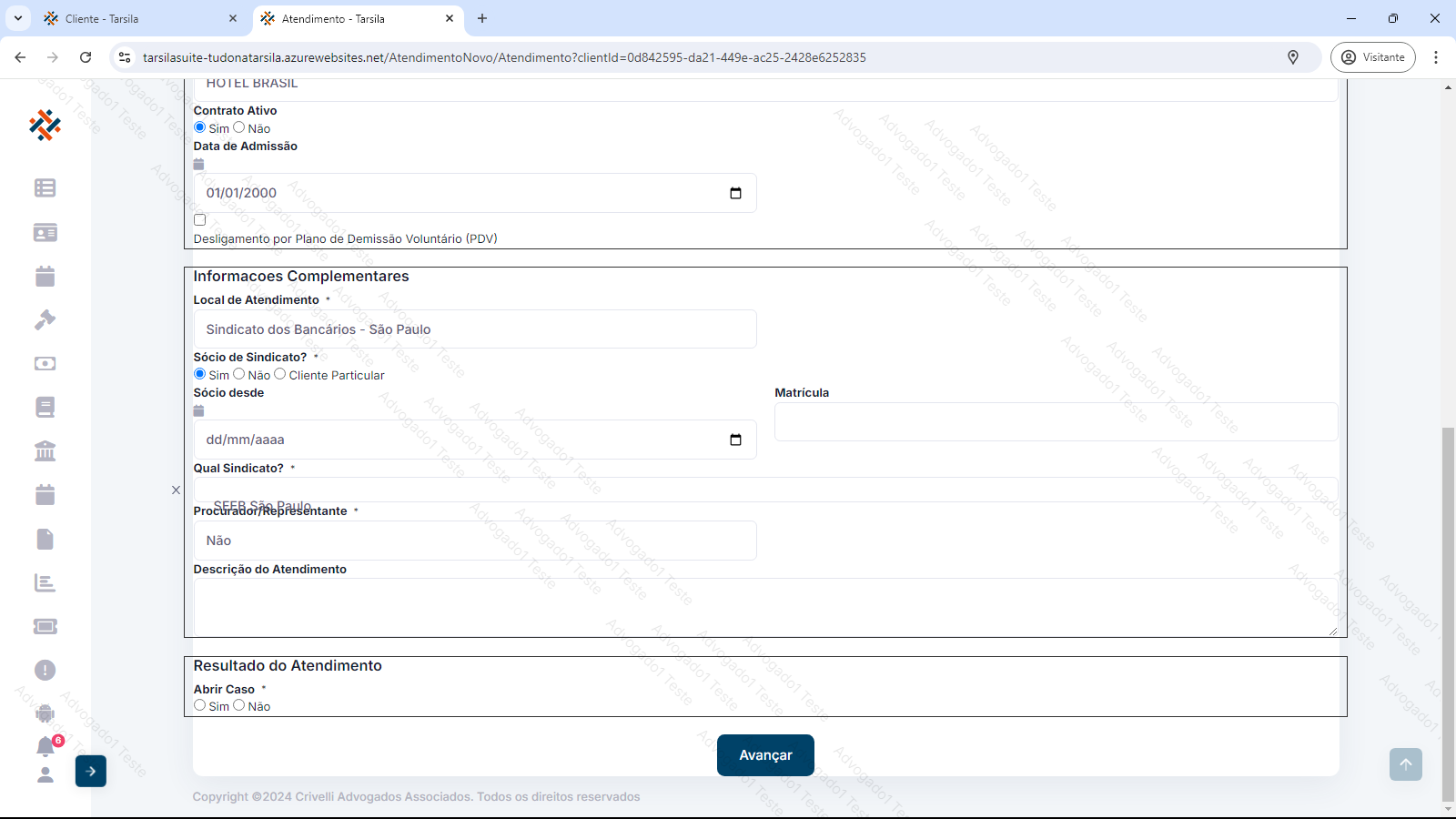This screenshot has height=819, width=1456.
Task: Open the Procurador/Representante dropdown
Action: [474, 541]
